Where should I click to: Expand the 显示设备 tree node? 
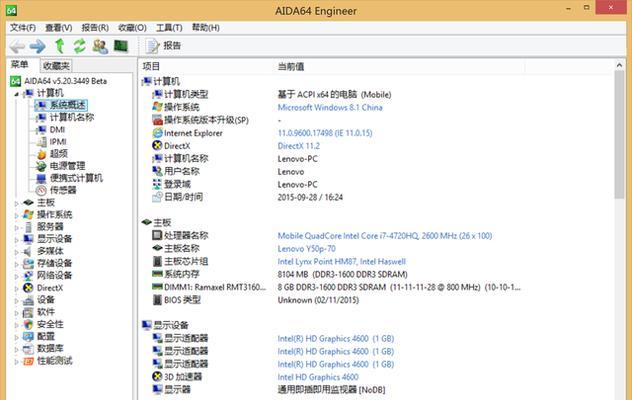pos(17,240)
